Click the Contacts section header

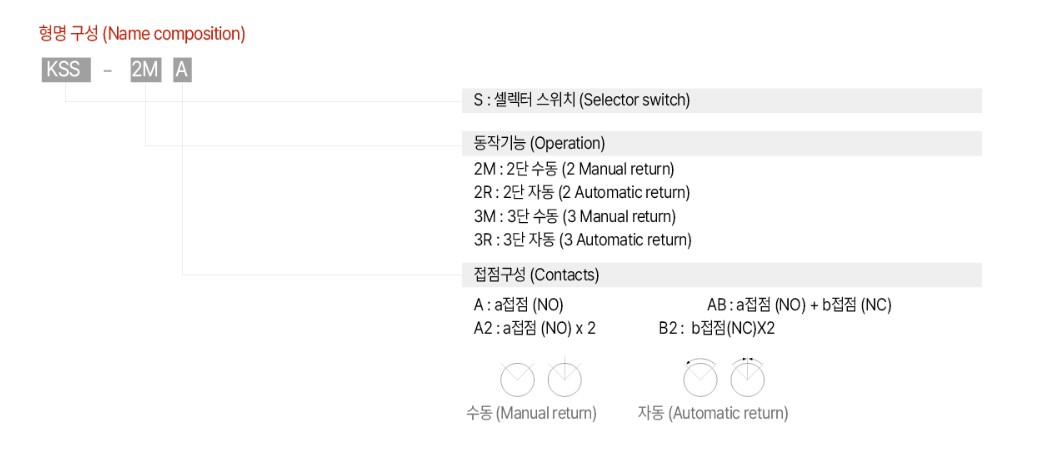point(722,275)
